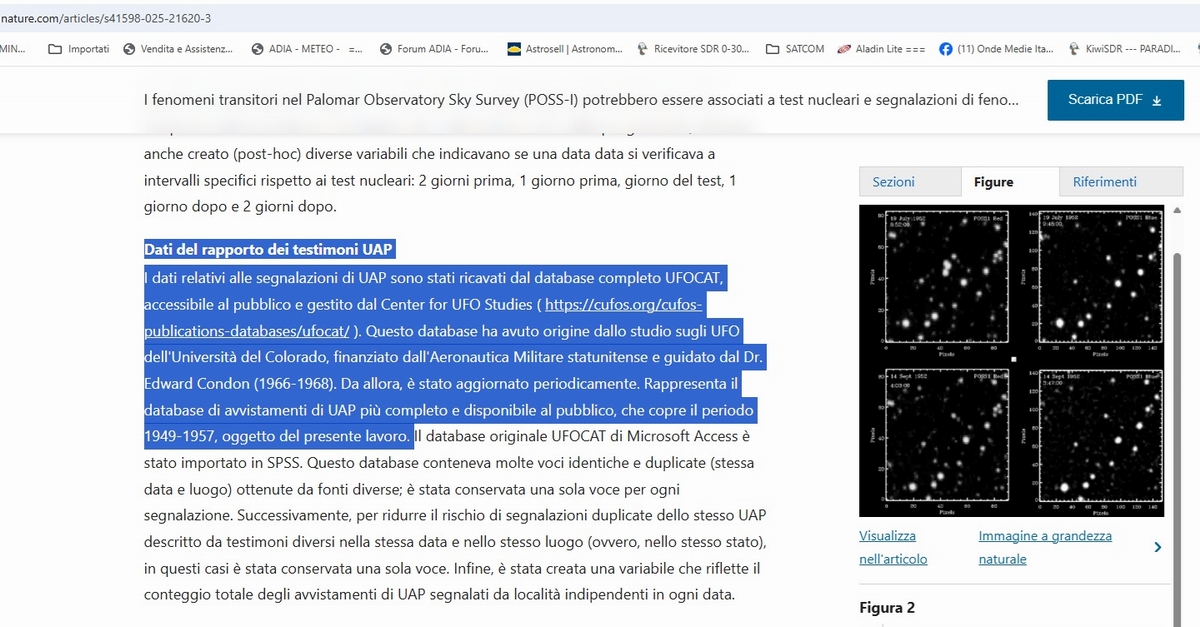
Task: Open the Aladin Lite bookmark
Action: pos(881,49)
